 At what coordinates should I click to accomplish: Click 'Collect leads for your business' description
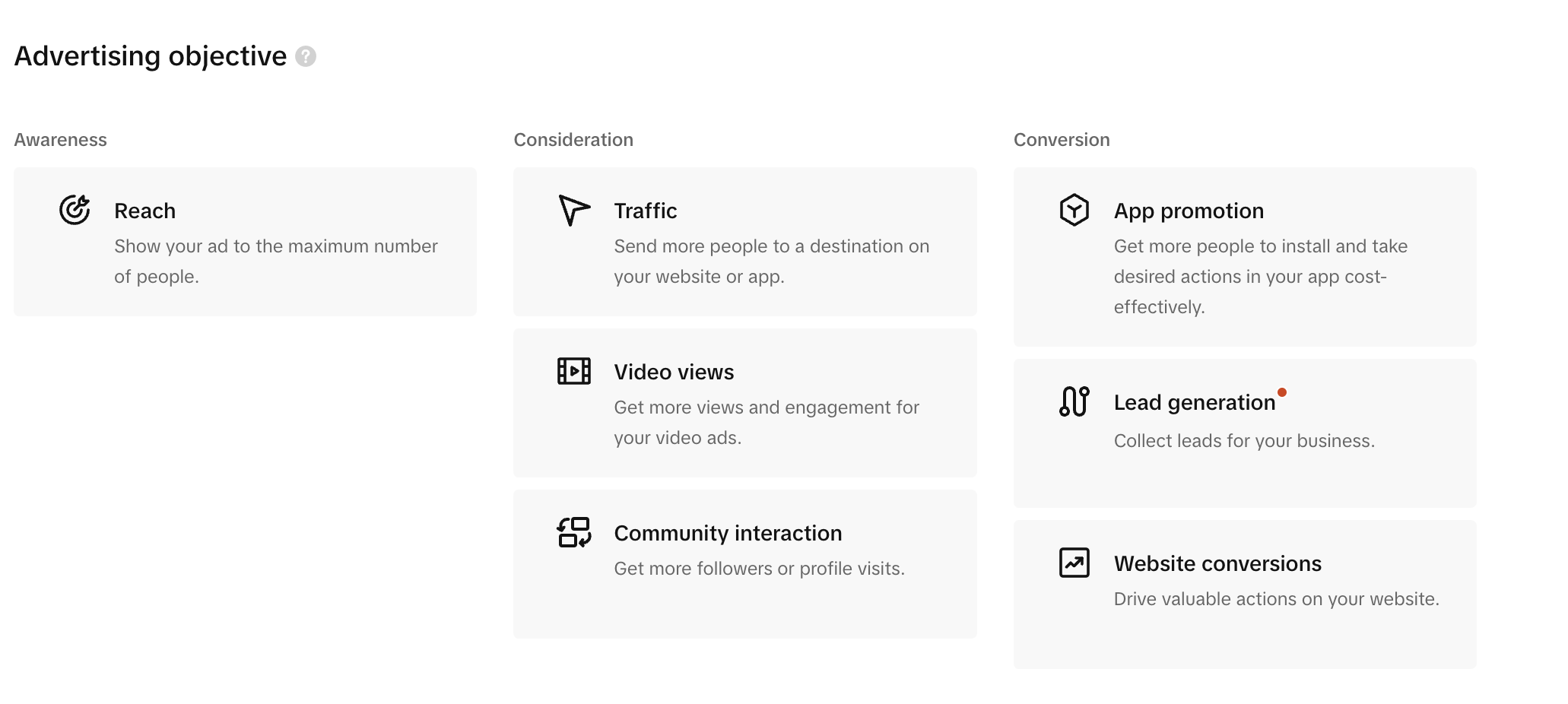click(x=1244, y=441)
